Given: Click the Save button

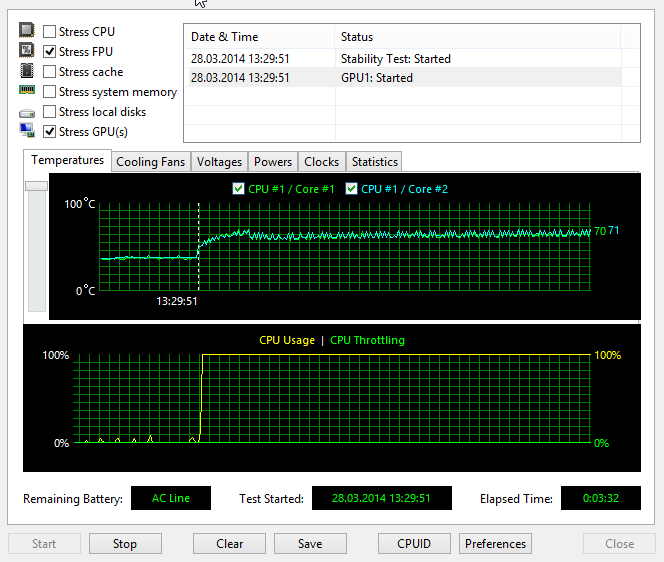Looking at the screenshot, I should (x=310, y=544).
